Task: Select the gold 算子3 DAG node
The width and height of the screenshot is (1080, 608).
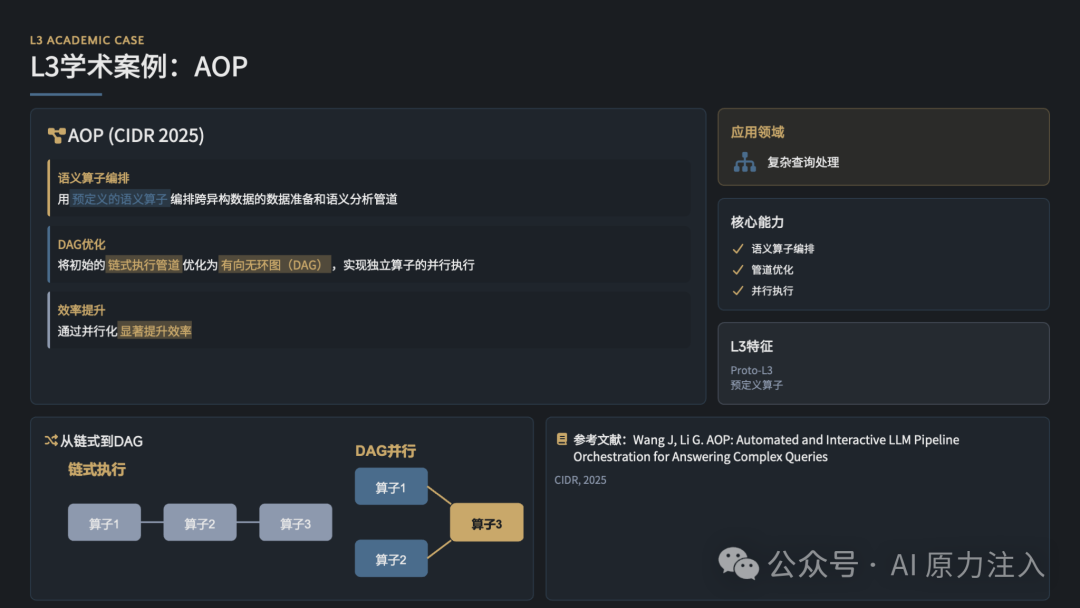Action: point(486,523)
